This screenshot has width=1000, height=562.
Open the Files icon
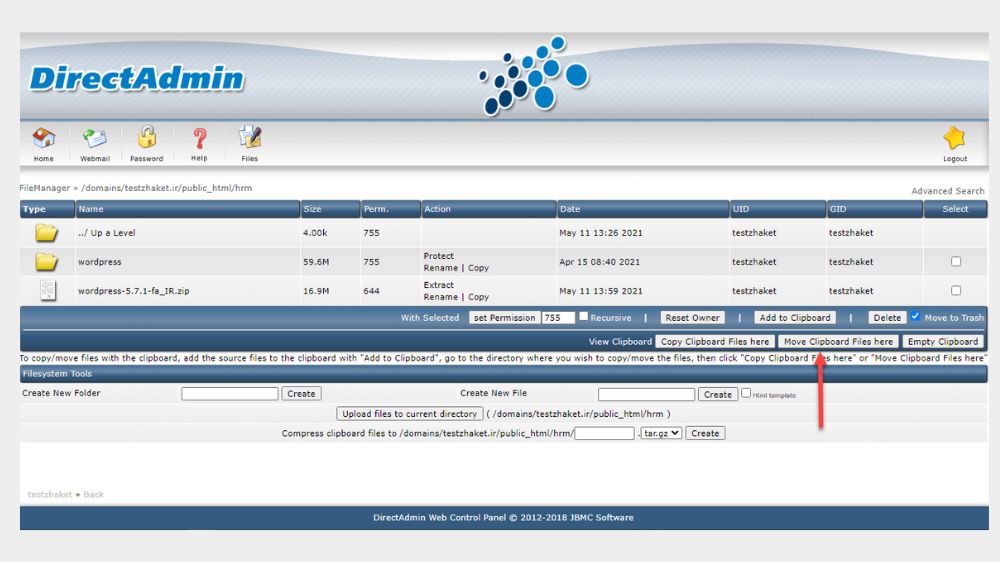click(249, 137)
